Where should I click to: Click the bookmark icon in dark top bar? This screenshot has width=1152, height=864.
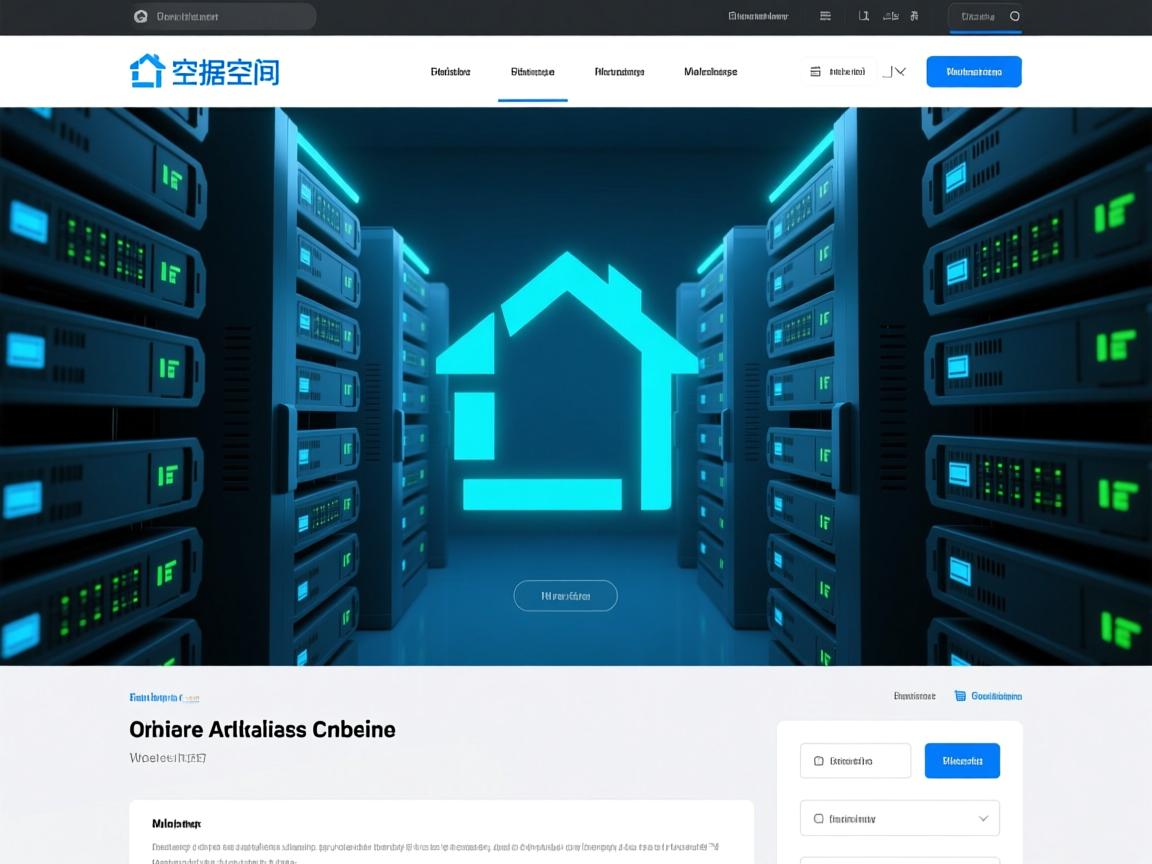863,16
